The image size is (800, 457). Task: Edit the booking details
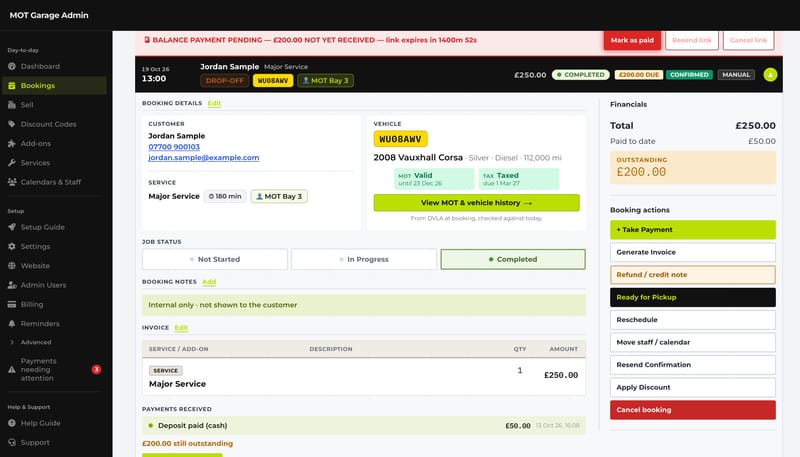[214, 103]
